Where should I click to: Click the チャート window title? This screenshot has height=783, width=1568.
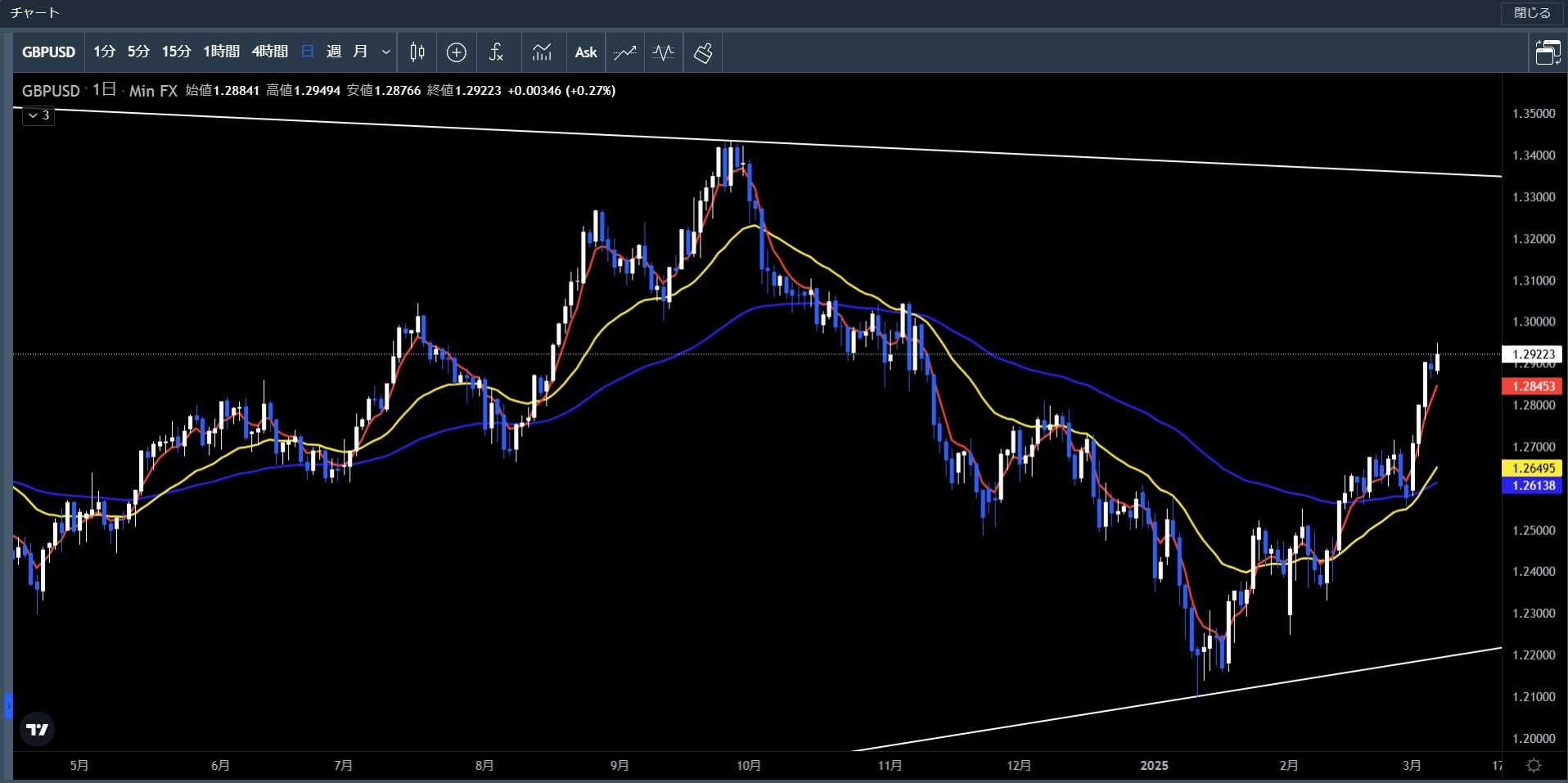click(x=34, y=13)
